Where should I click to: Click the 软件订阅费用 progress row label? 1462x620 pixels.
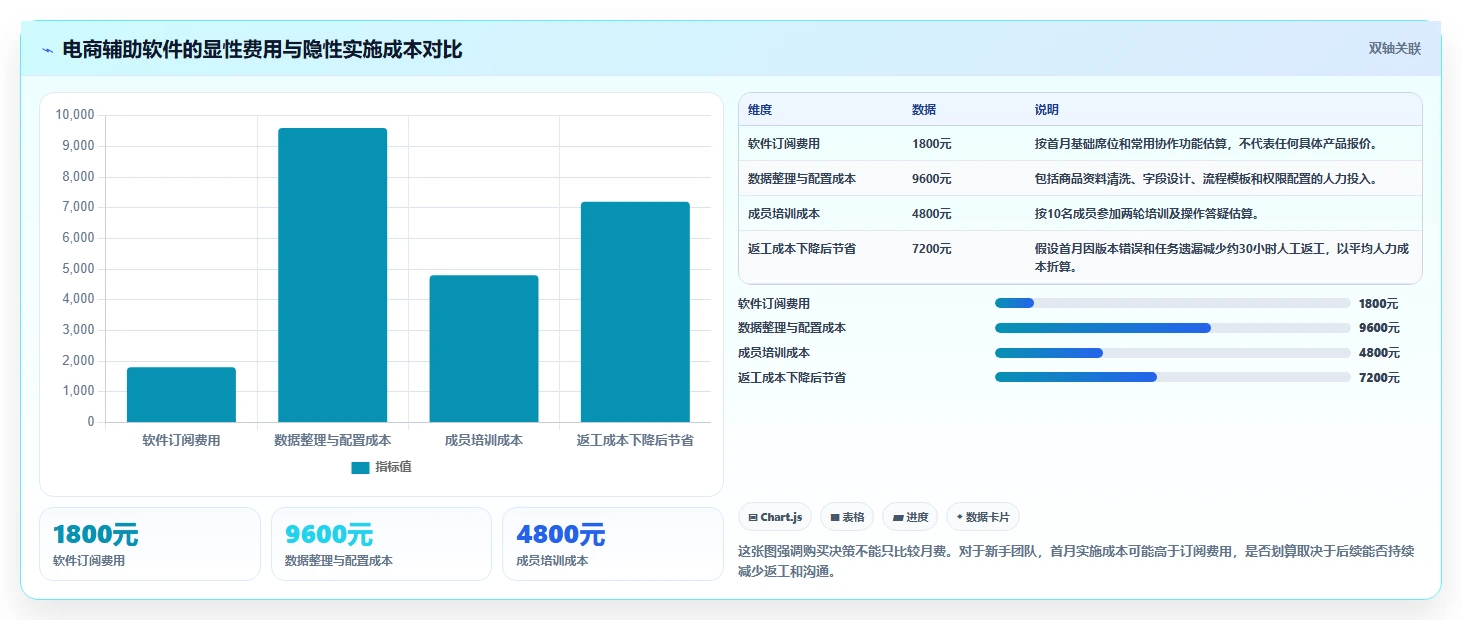tap(774, 304)
